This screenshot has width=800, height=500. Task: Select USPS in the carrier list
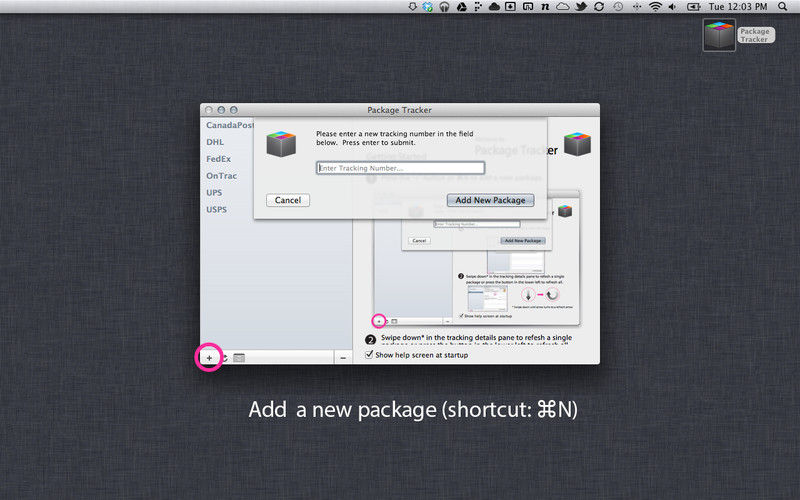(x=216, y=209)
